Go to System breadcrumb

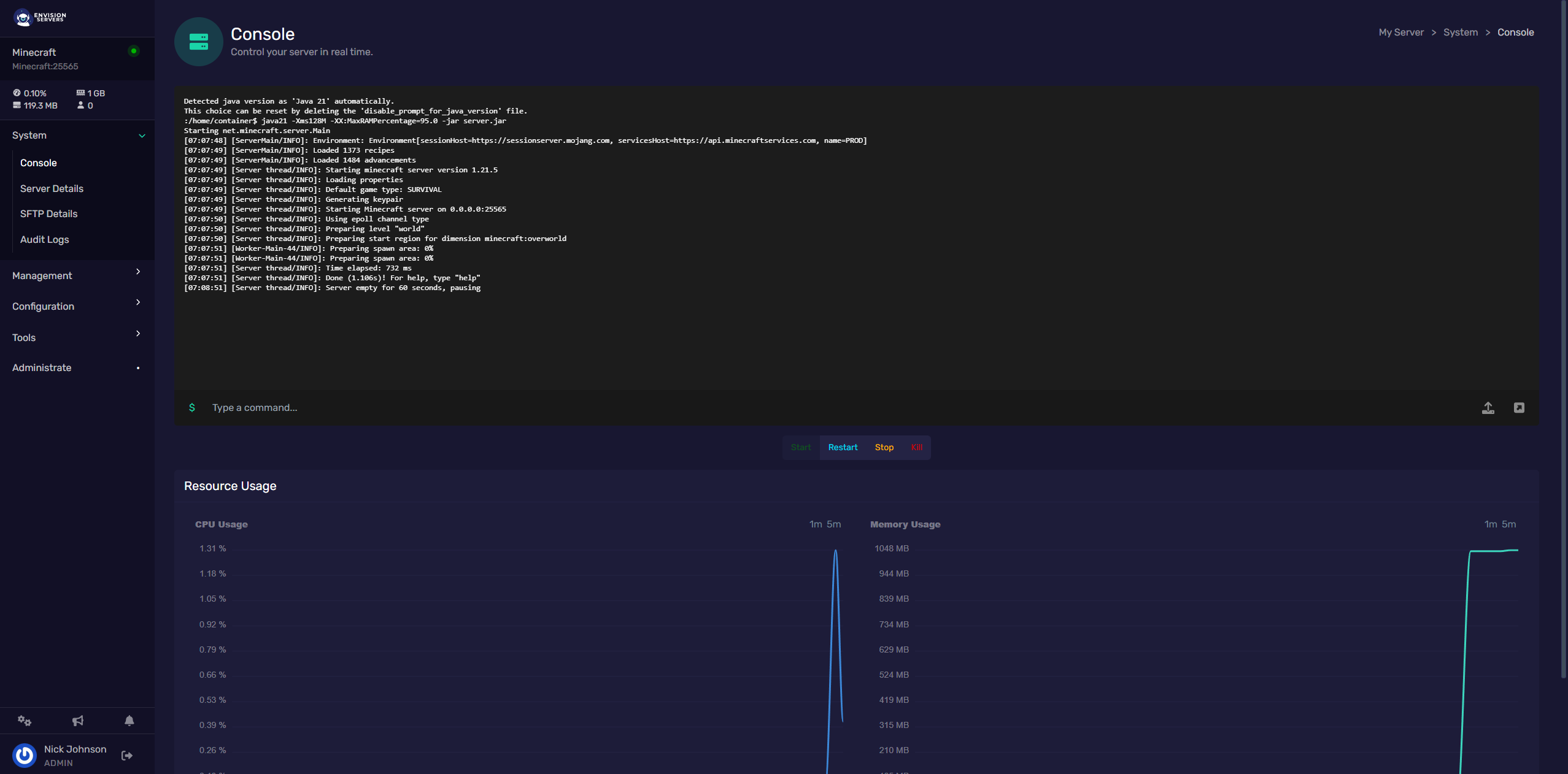point(1461,33)
